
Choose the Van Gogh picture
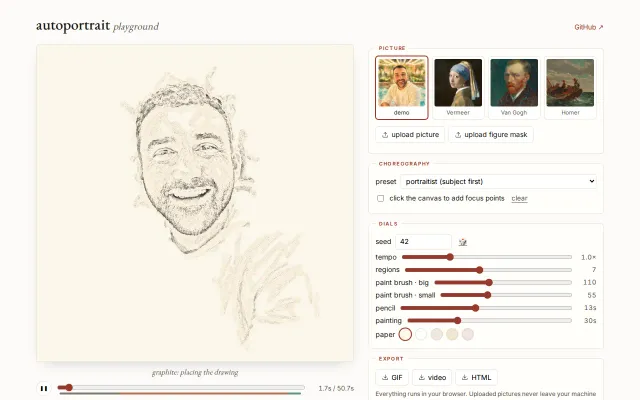(514, 88)
